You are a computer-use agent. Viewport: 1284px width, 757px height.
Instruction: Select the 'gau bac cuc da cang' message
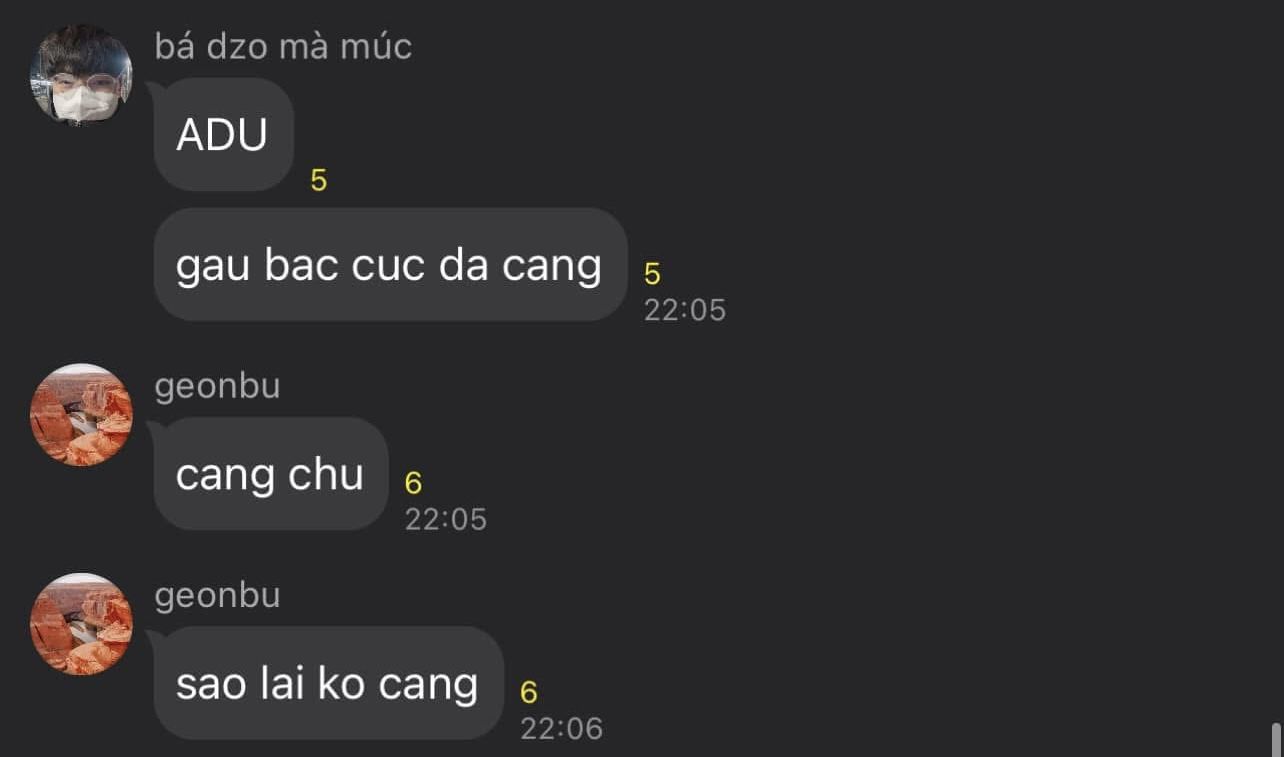(390, 264)
